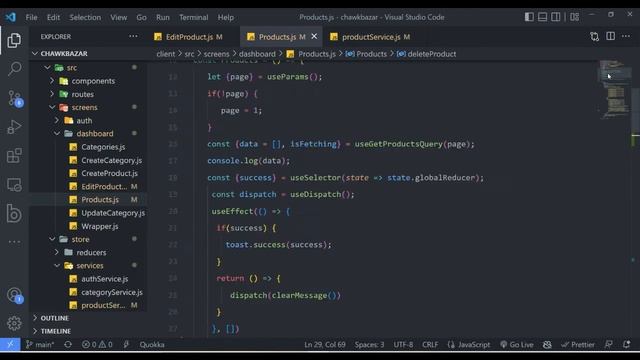Open the Bracketeer 'b' activity icon
The image size is (640, 360).
[x=14, y=213]
